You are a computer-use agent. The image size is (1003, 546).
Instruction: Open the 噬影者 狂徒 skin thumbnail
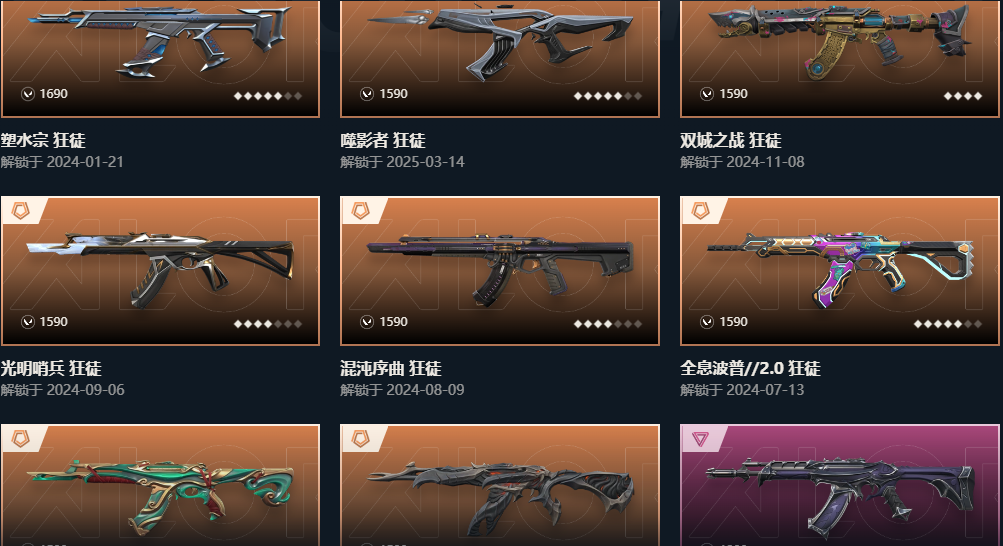point(500,59)
